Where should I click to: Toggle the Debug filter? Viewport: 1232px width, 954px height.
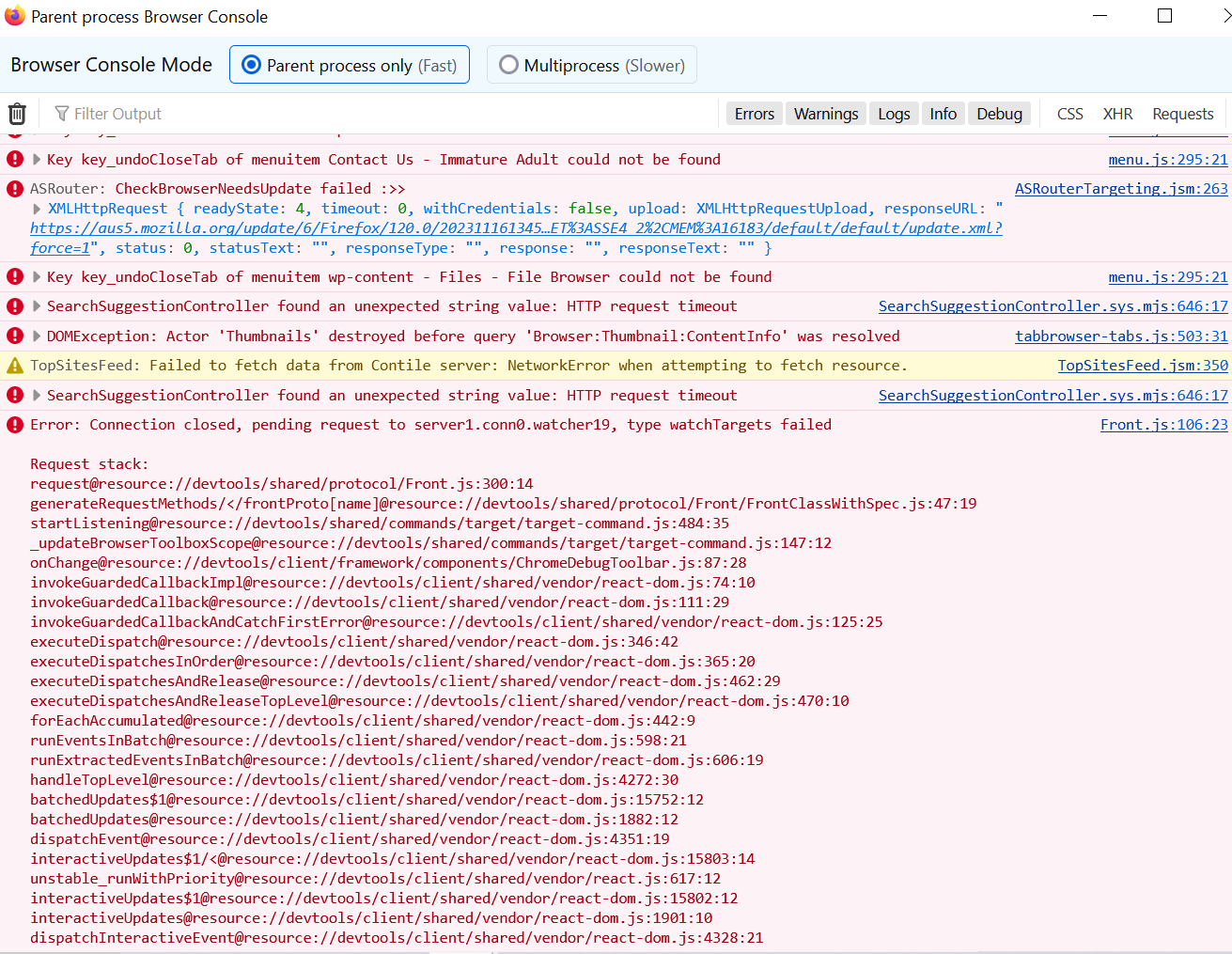[999, 114]
